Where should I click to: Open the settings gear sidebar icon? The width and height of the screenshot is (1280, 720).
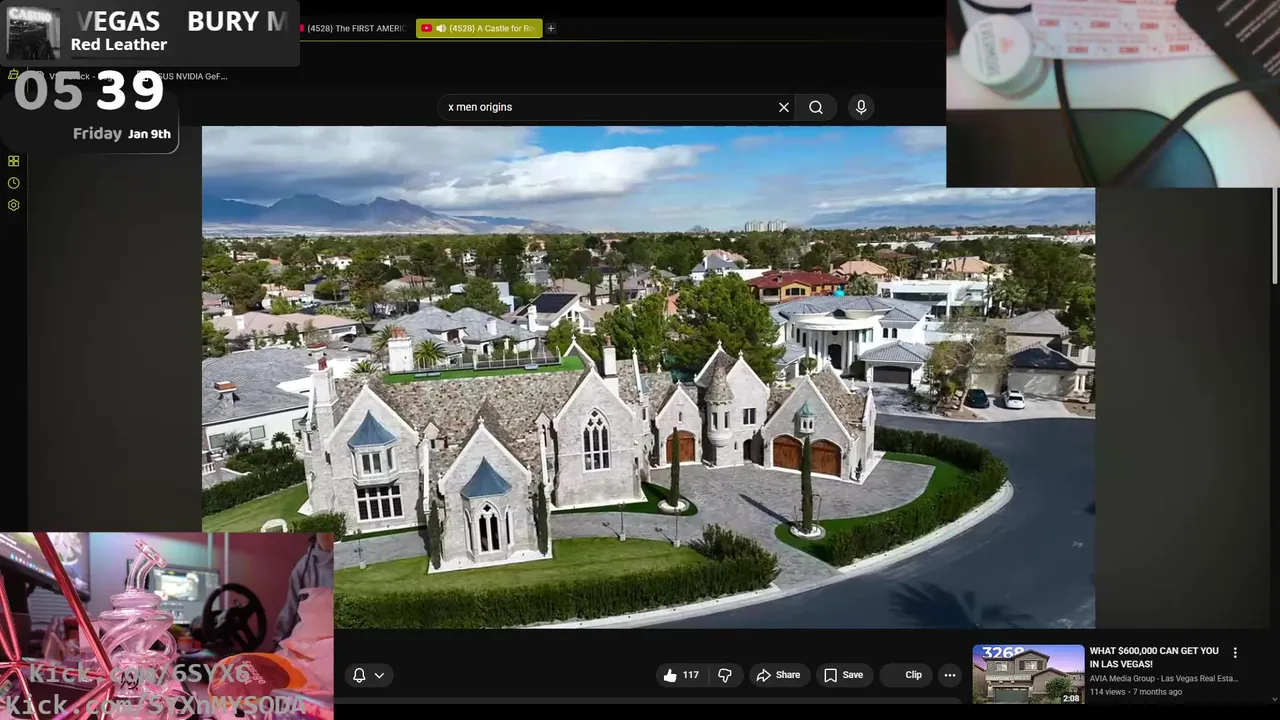coord(14,205)
